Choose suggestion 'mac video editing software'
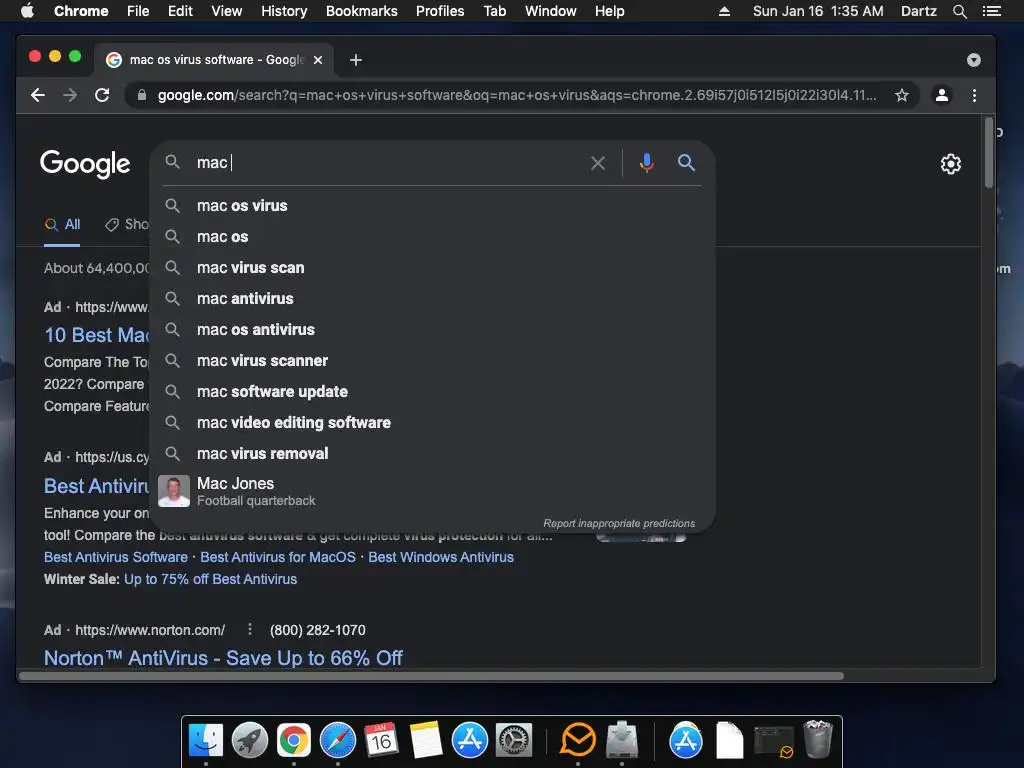The image size is (1024, 768). tap(432, 423)
